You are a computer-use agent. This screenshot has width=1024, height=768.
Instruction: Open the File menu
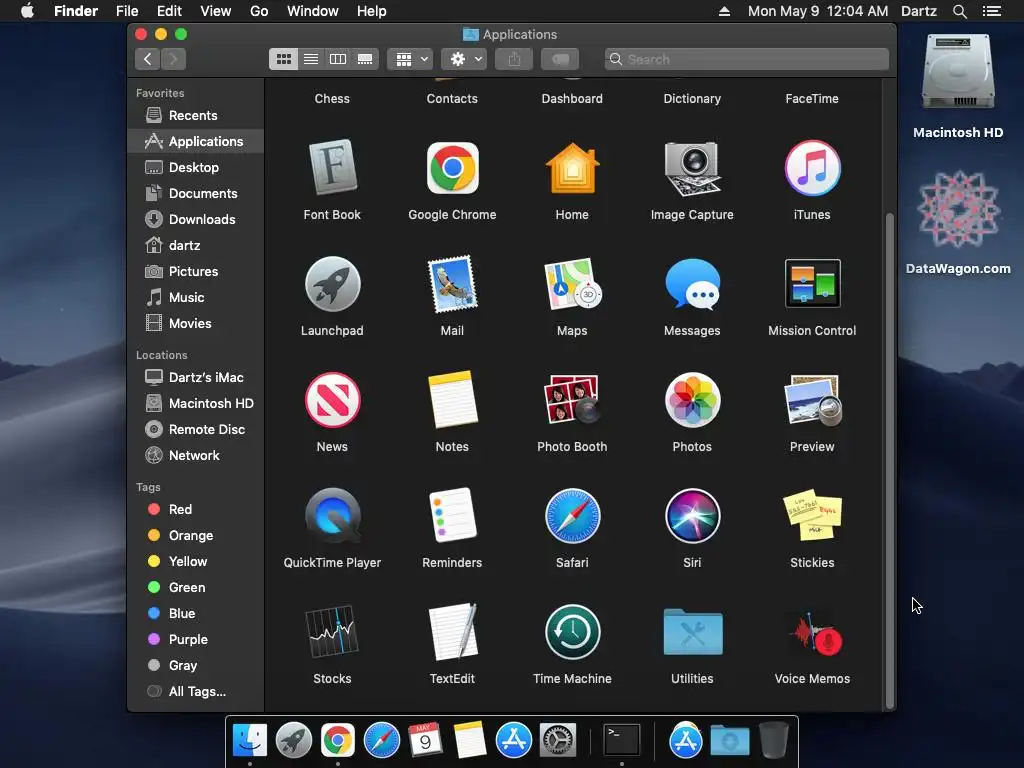point(127,11)
